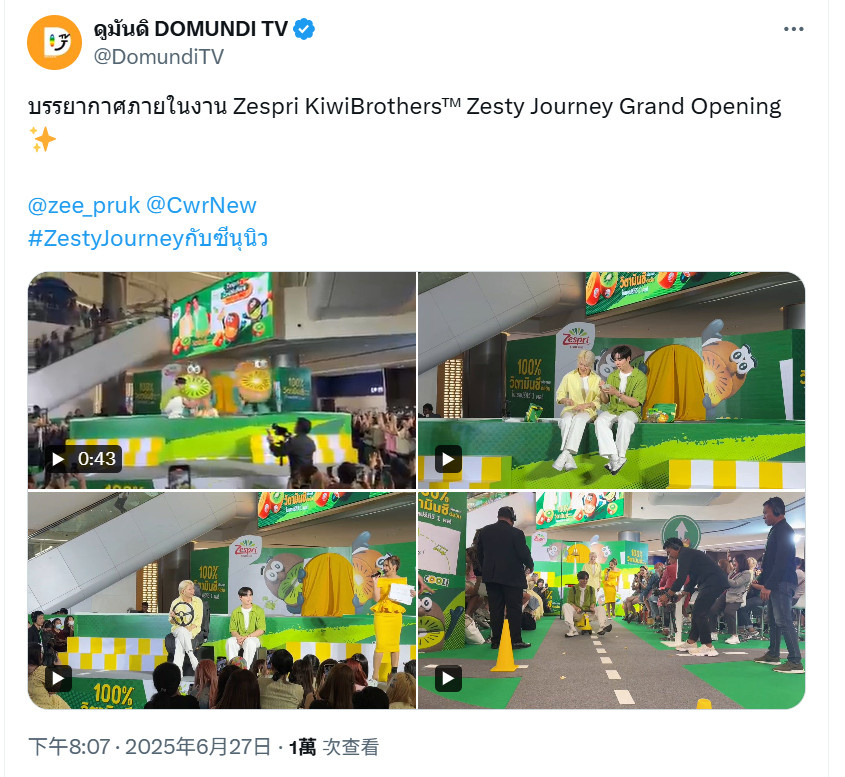845x777 pixels.
Task: Open the top-right Zespri stage thumbnail
Action: pos(612,380)
